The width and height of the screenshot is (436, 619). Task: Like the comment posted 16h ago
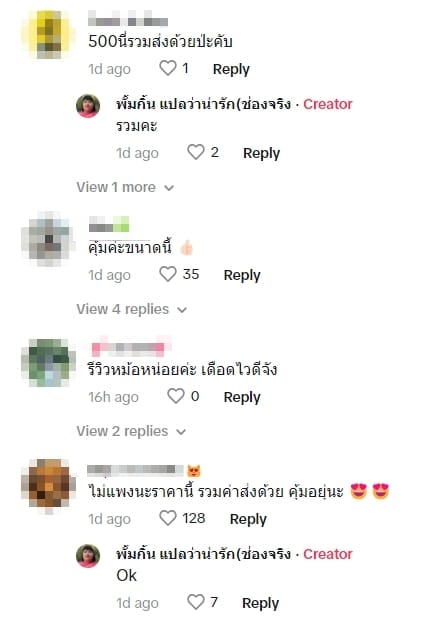pyautogui.click(x=176, y=396)
